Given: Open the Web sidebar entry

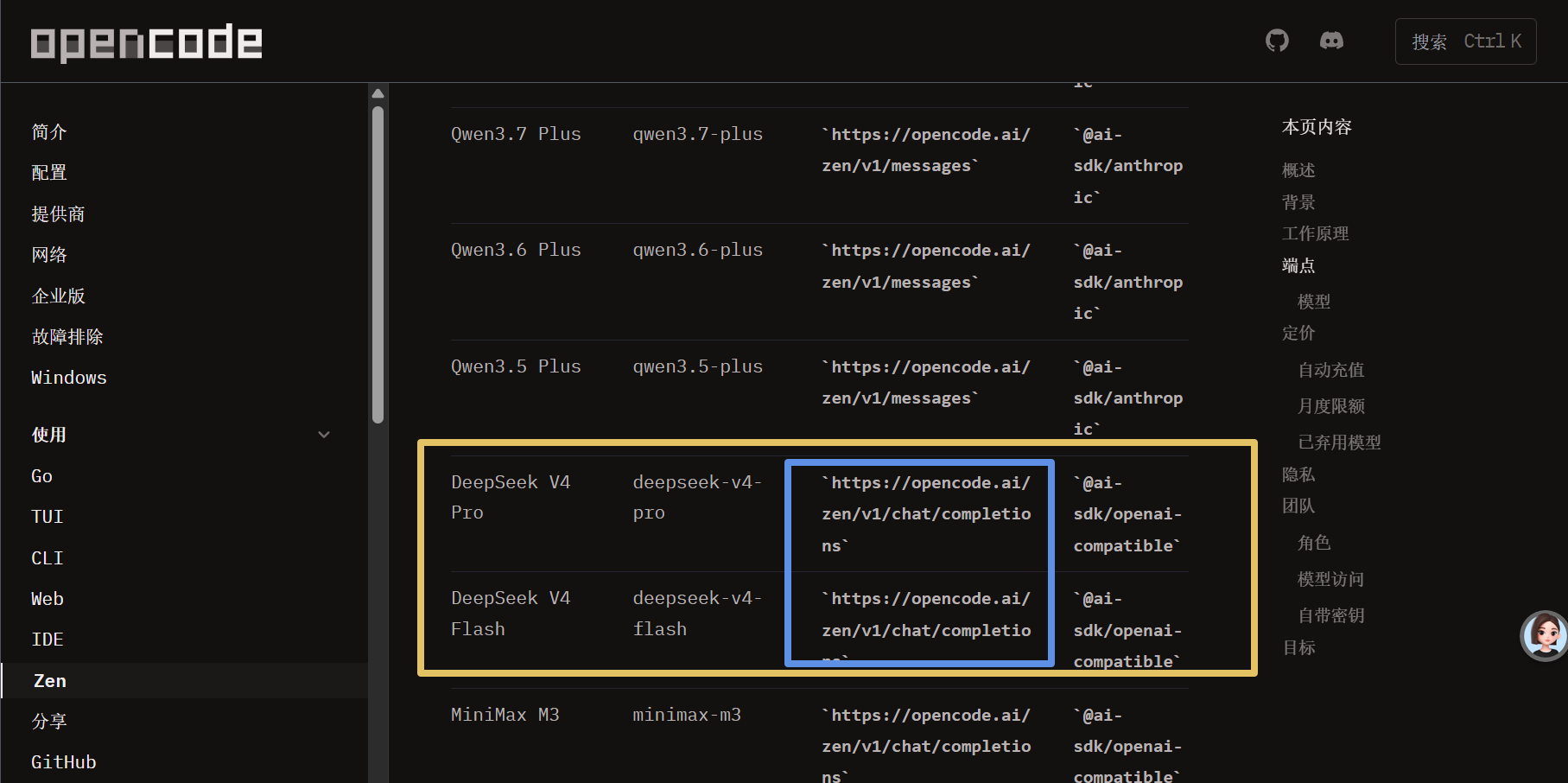Looking at the screenshot, I should pyautogui.click(x=48, y=599).
